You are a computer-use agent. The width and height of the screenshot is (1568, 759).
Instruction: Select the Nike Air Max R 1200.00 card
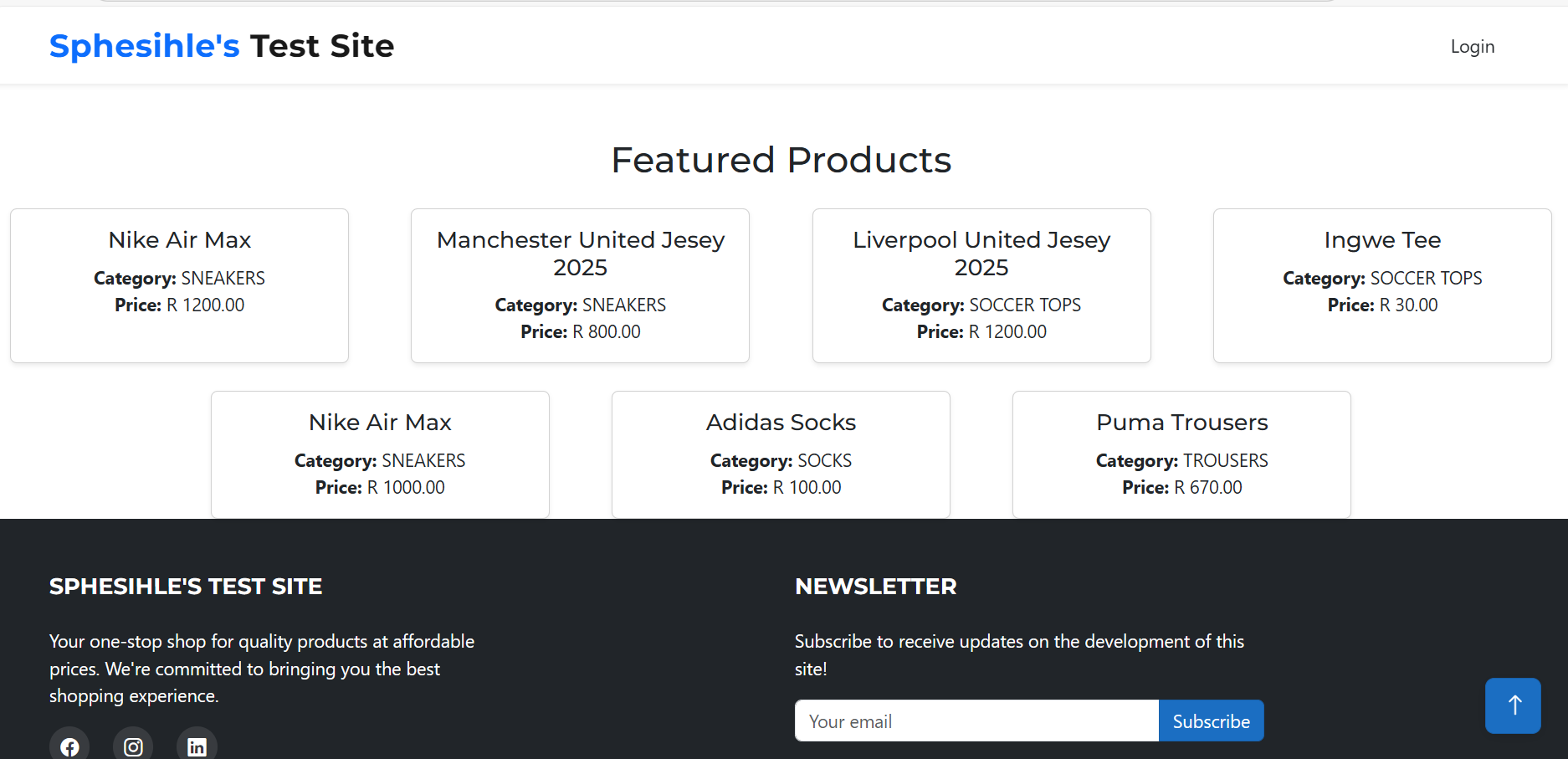click(179, 285)
